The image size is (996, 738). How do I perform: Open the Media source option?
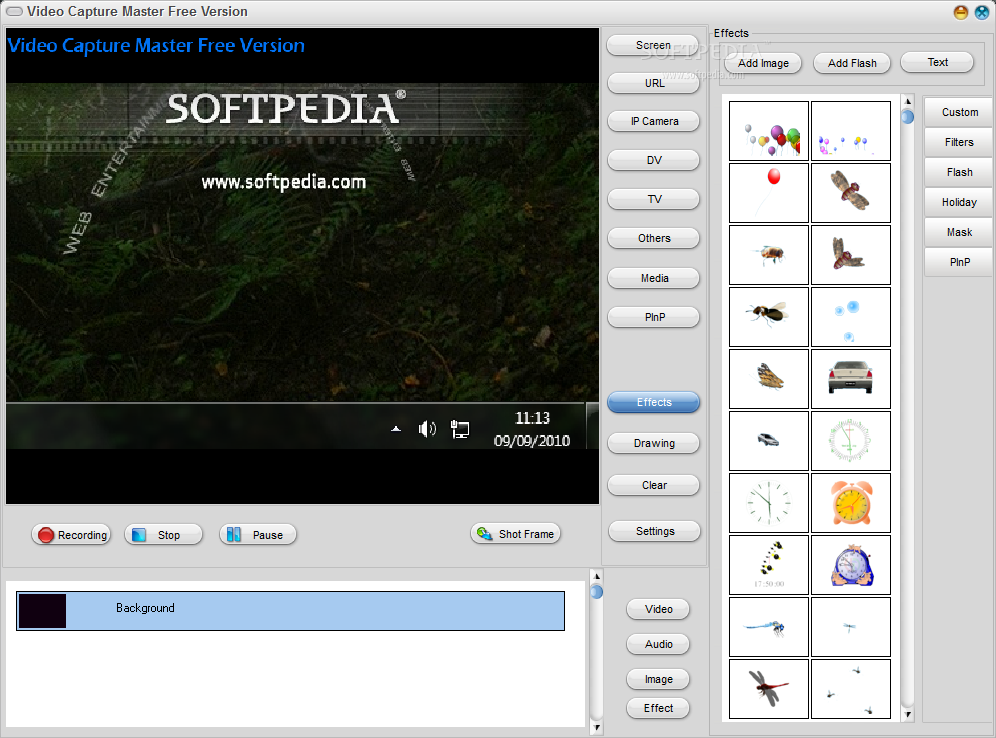(653, 278)
